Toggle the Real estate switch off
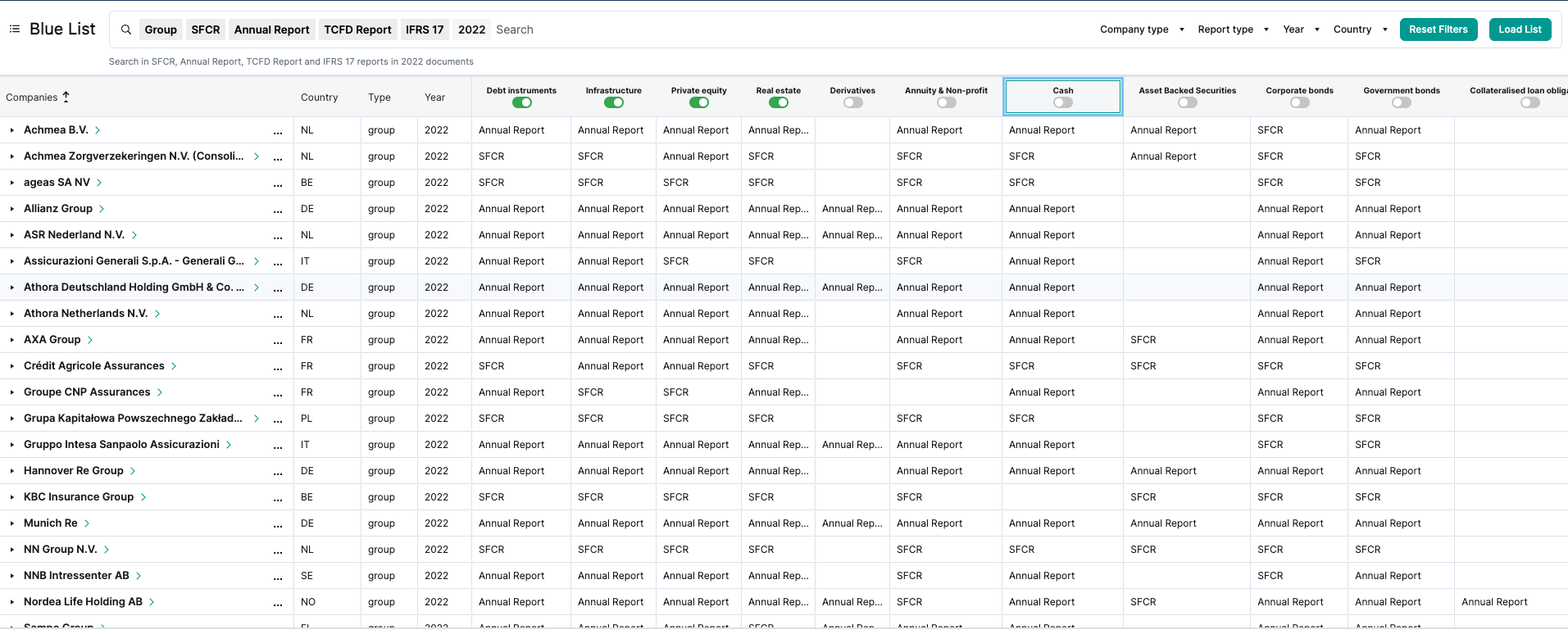The width and height of the screenshot is (1568, 634). [778, 102]
